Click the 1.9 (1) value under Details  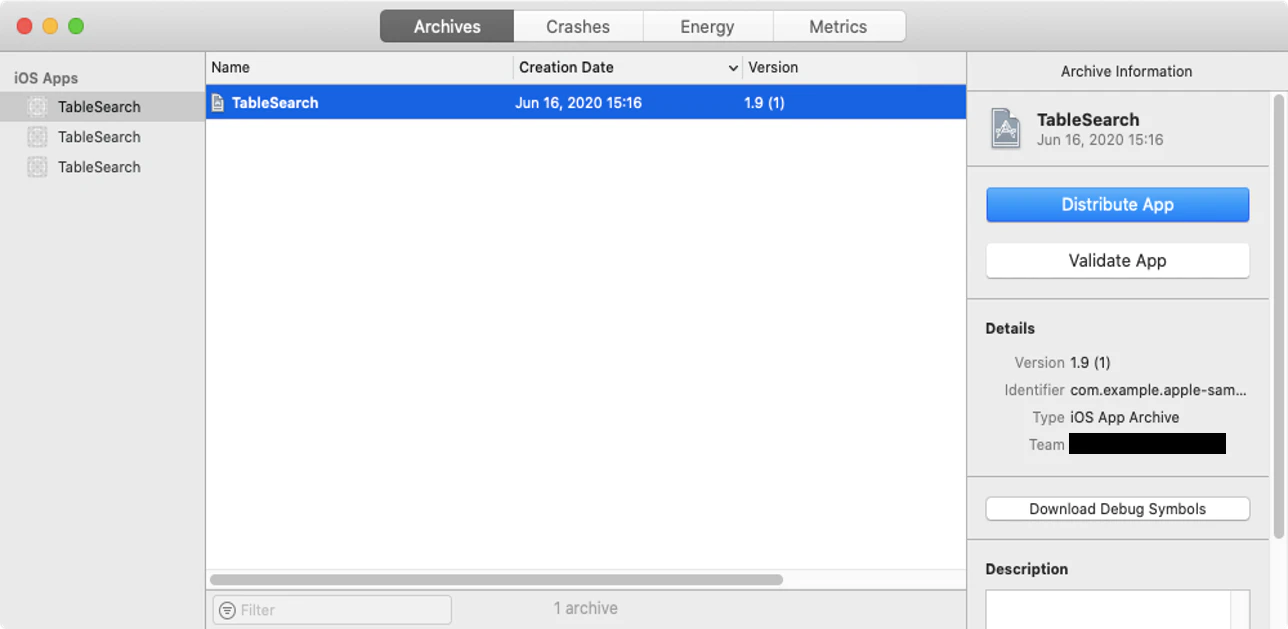pyautogui.click(x=1090, y=362)
